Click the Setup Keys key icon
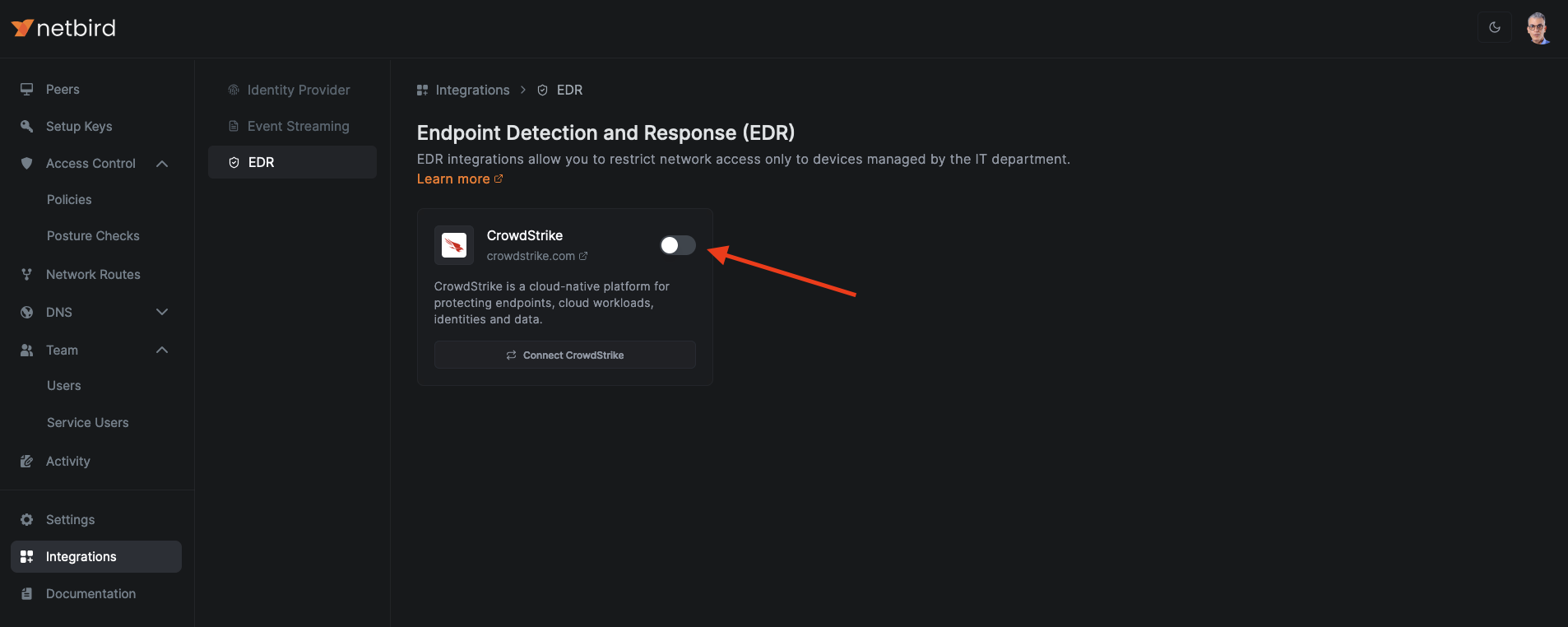This screenshot has height=627, width=1568. point(27,126)
